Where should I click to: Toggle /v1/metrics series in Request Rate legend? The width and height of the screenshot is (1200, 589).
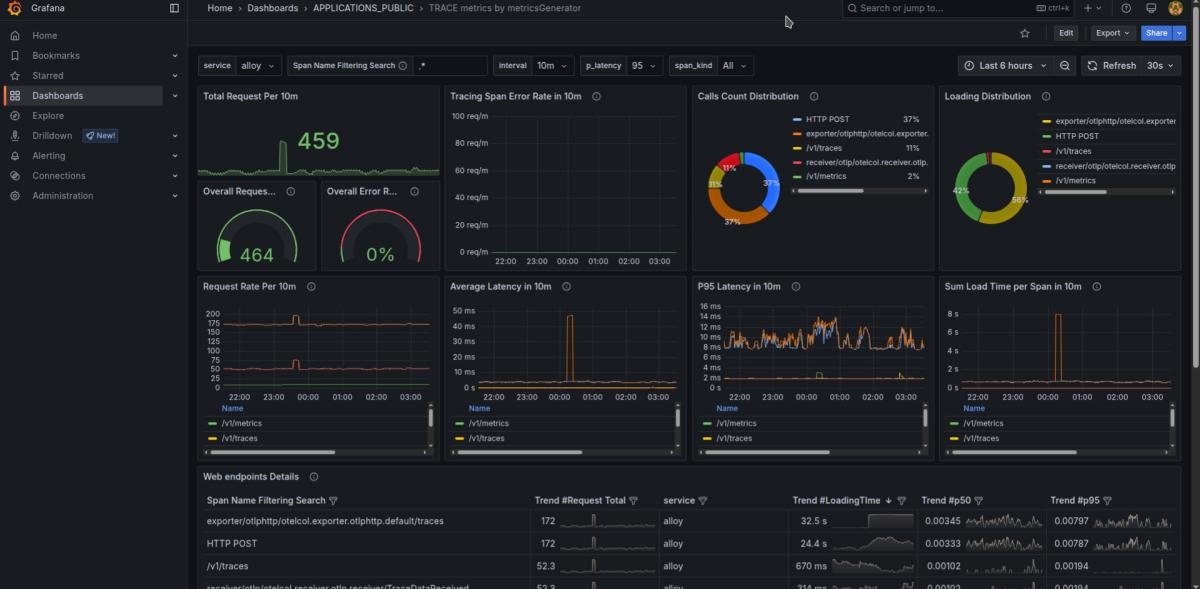click(242, 423)
